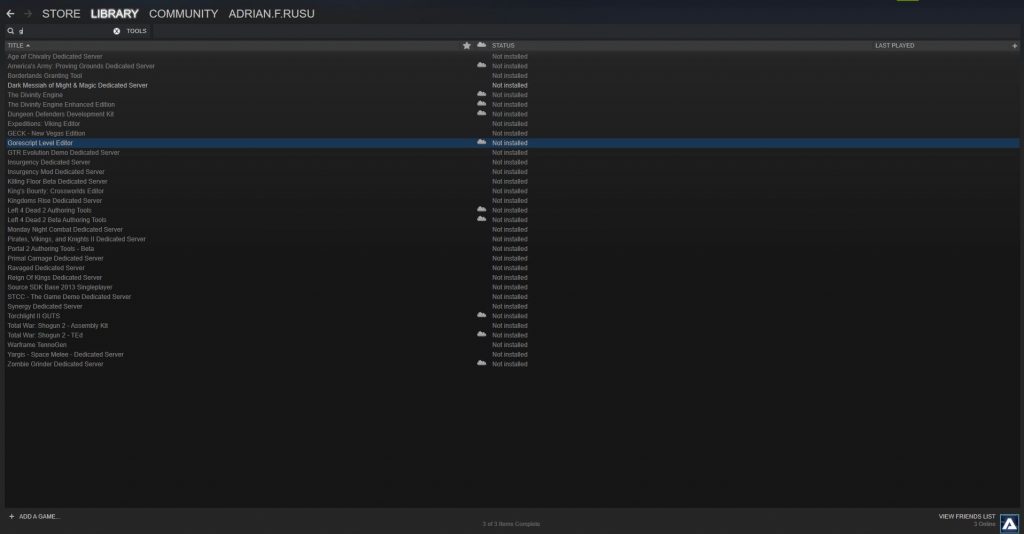Select America's Army: Proving Grounds Dedicated Server
Viewport: 1024px width, 534px height.
click(81, 66)
